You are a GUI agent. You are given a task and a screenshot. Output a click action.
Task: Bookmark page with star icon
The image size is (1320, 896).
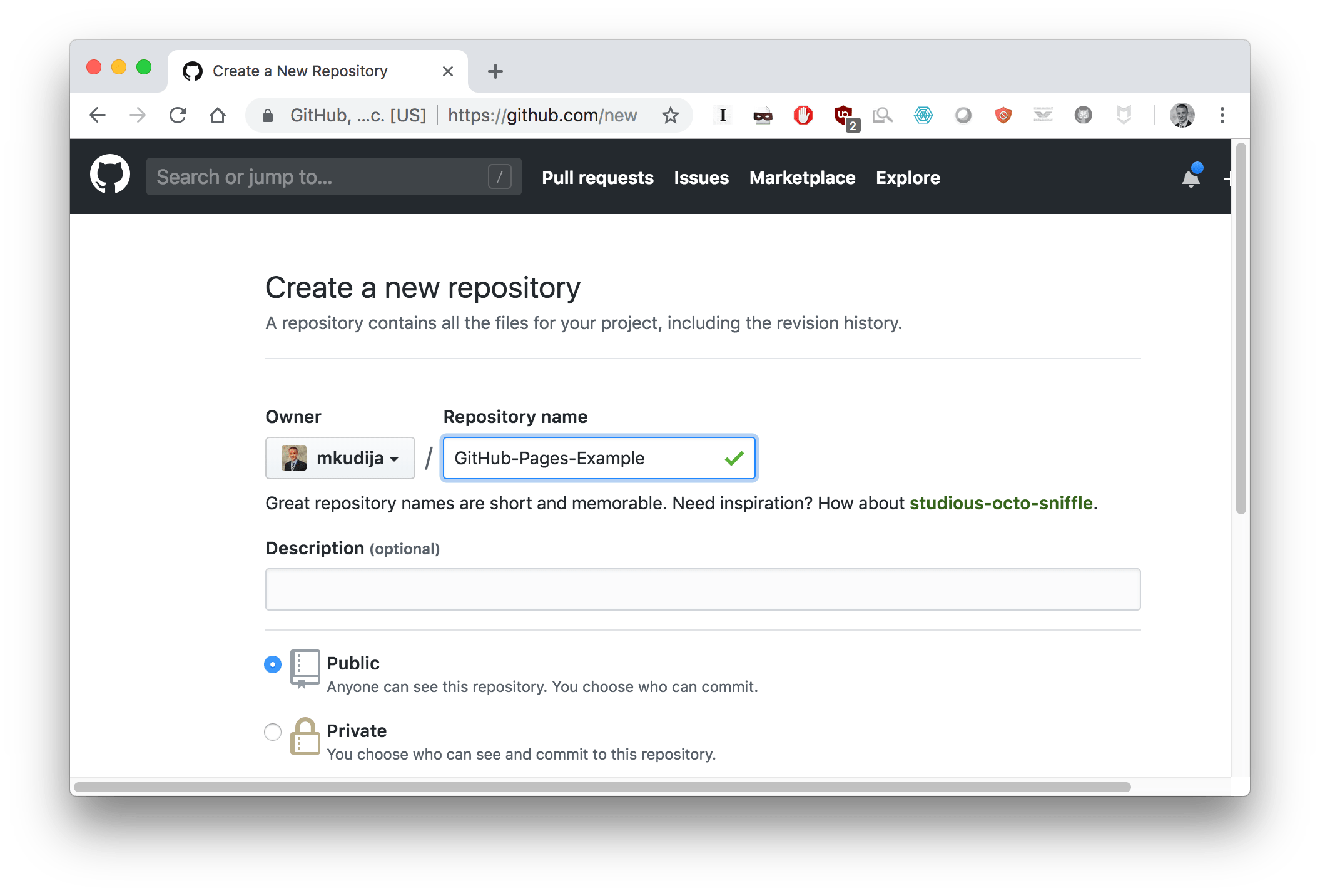coord(670,115)
